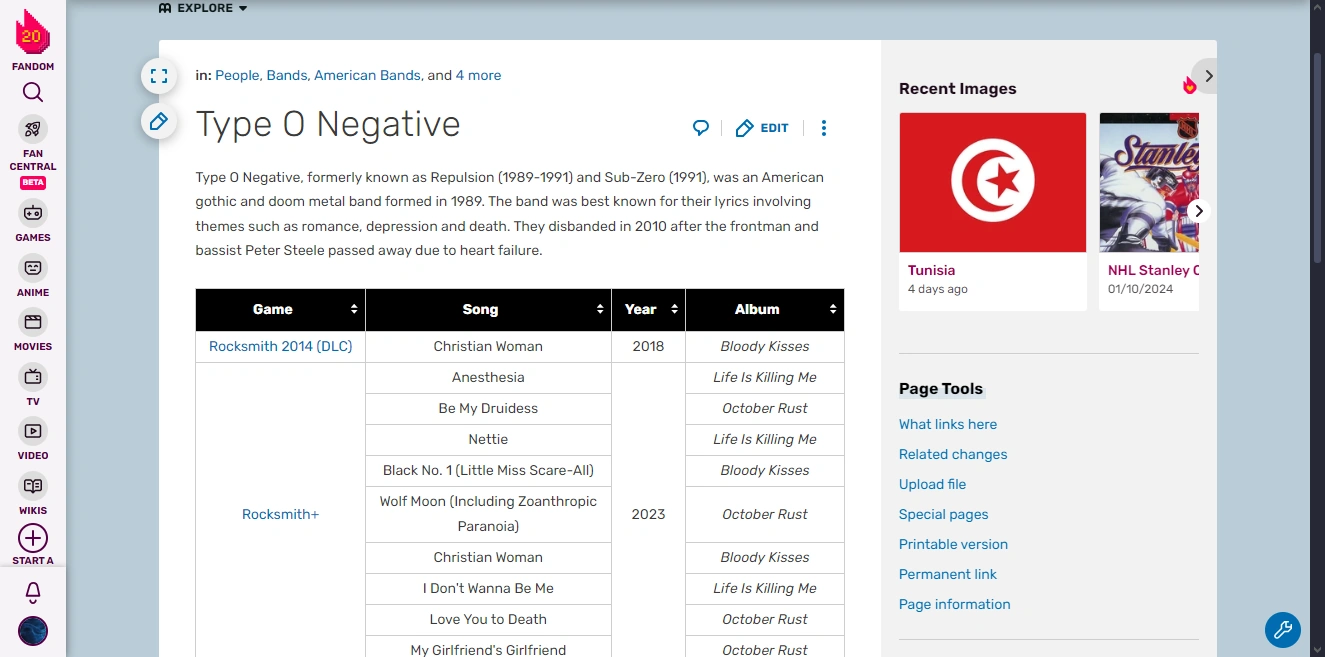Viewport: 1325px width, 657px height.
Task: Select 'Black No. 1 (Little Miss Scare-All)' cell
Action: (489, 470)
